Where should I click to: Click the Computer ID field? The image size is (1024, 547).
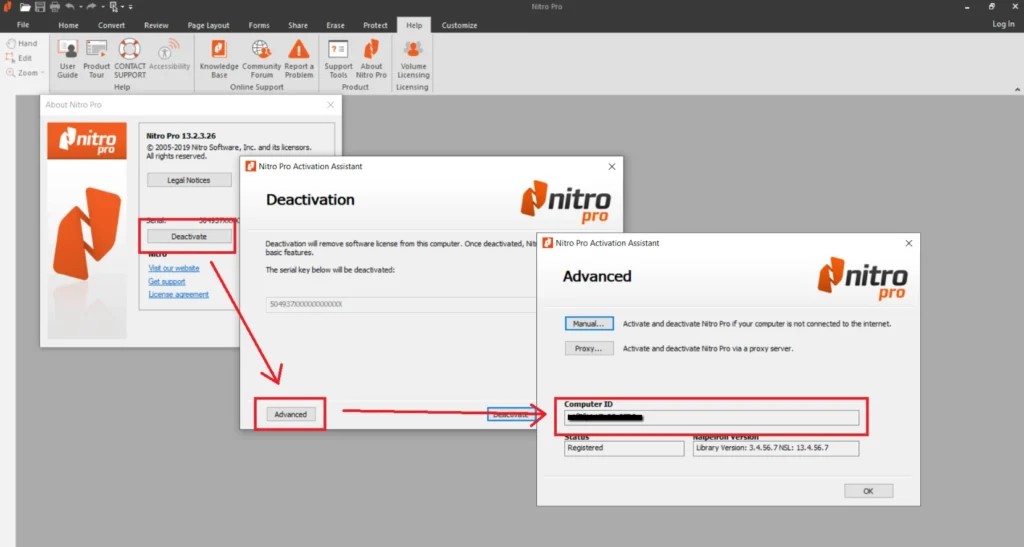point(711,418)
